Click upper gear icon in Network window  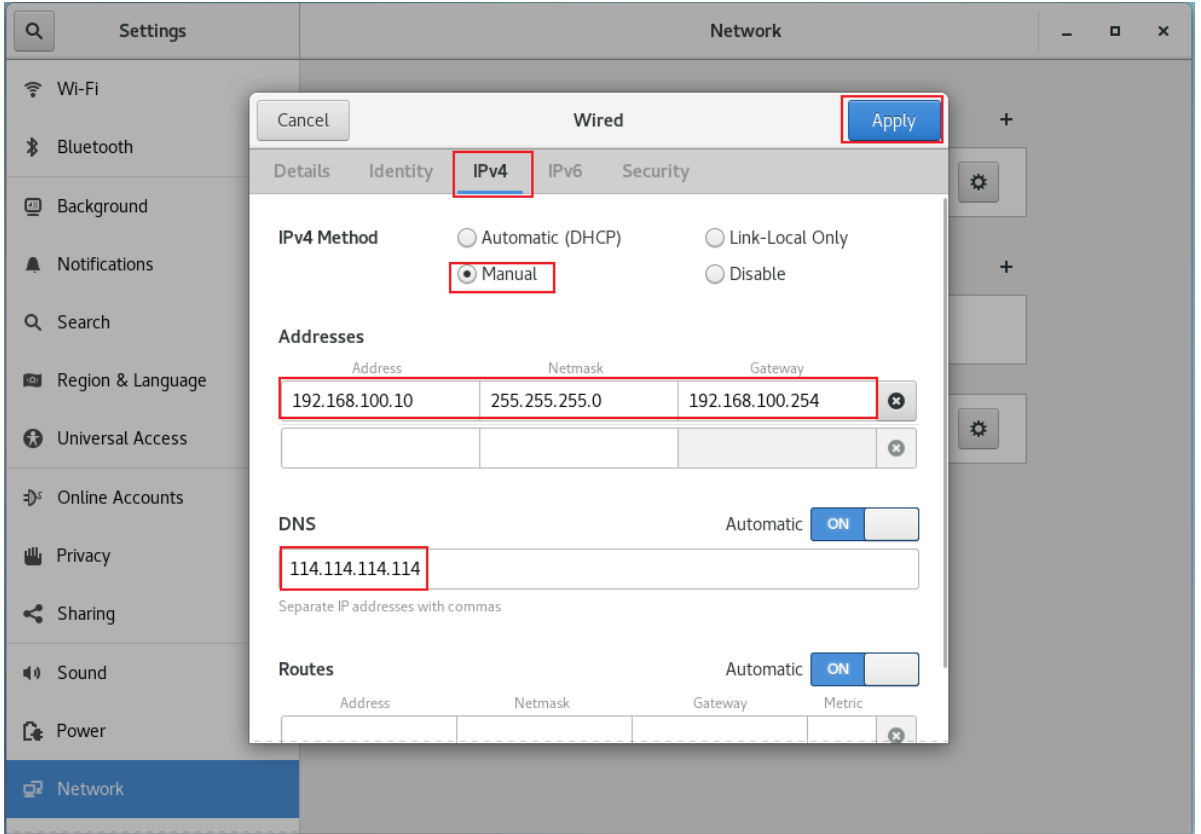(979, 182)
